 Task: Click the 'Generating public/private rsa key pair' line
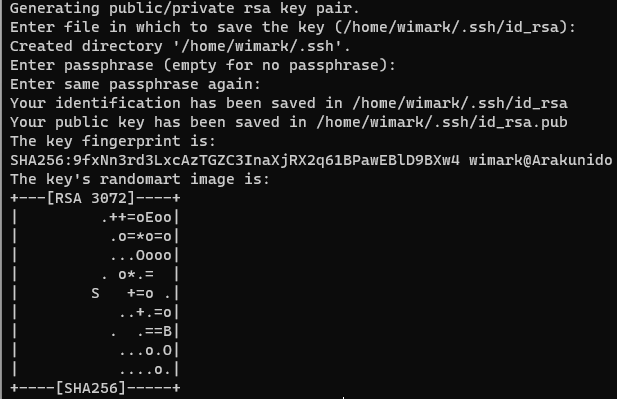[185, 8]
